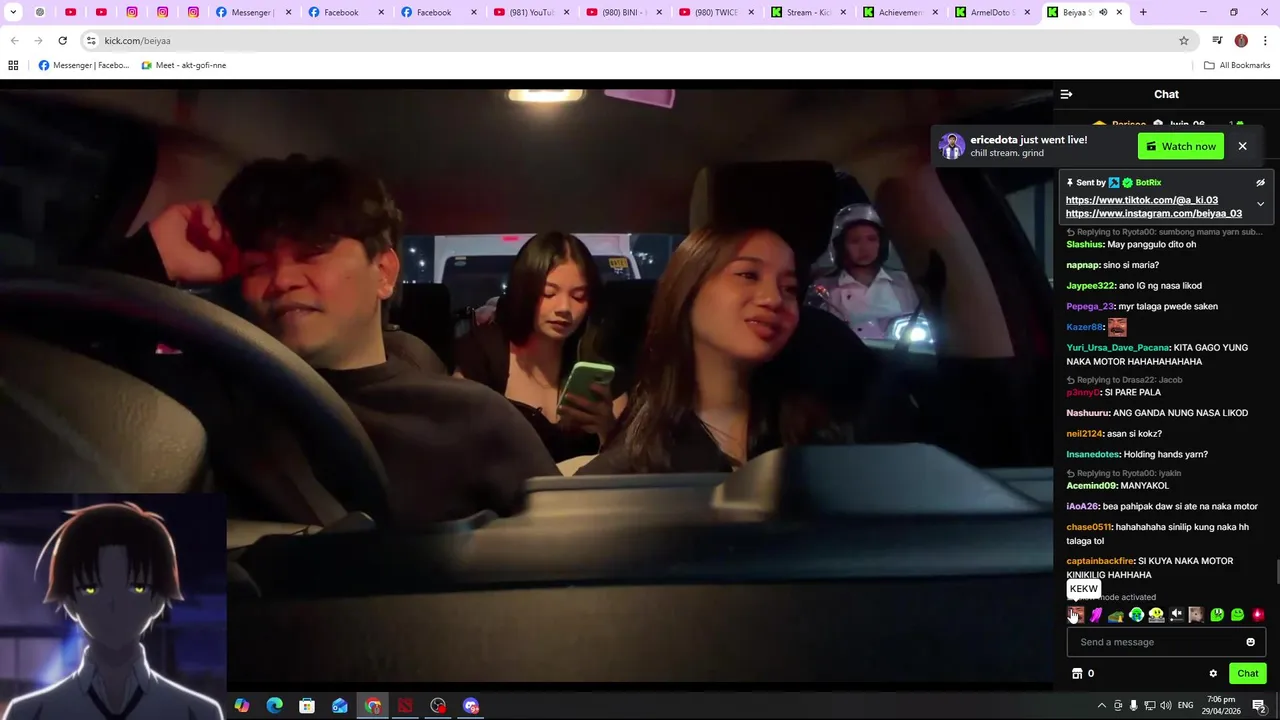Open Copilot from the taskbar
Viewport: 1280px width, 720px height.
242,706
